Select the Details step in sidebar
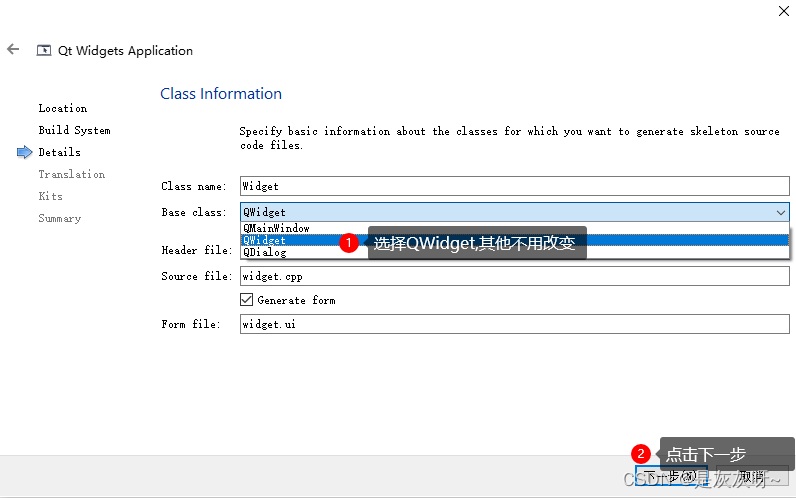The image size is (796, 498). coord(59,152)
